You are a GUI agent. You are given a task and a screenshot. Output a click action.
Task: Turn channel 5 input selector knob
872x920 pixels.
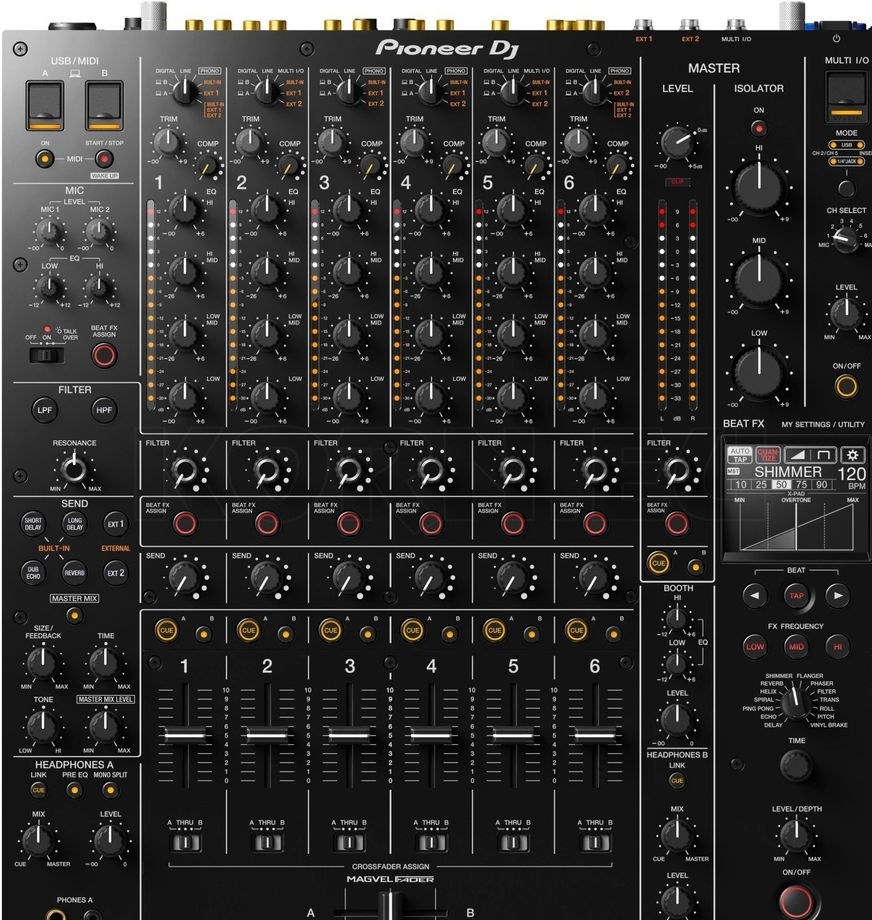[513, 90]
